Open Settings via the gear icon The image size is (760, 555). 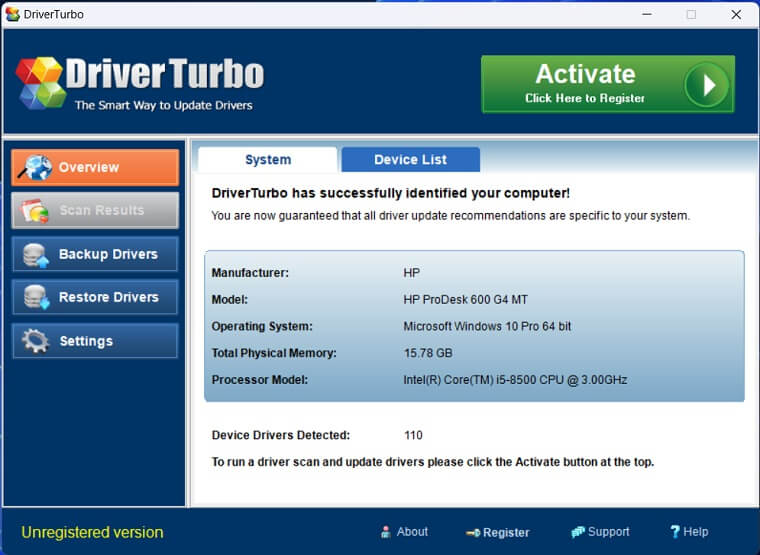36,341
